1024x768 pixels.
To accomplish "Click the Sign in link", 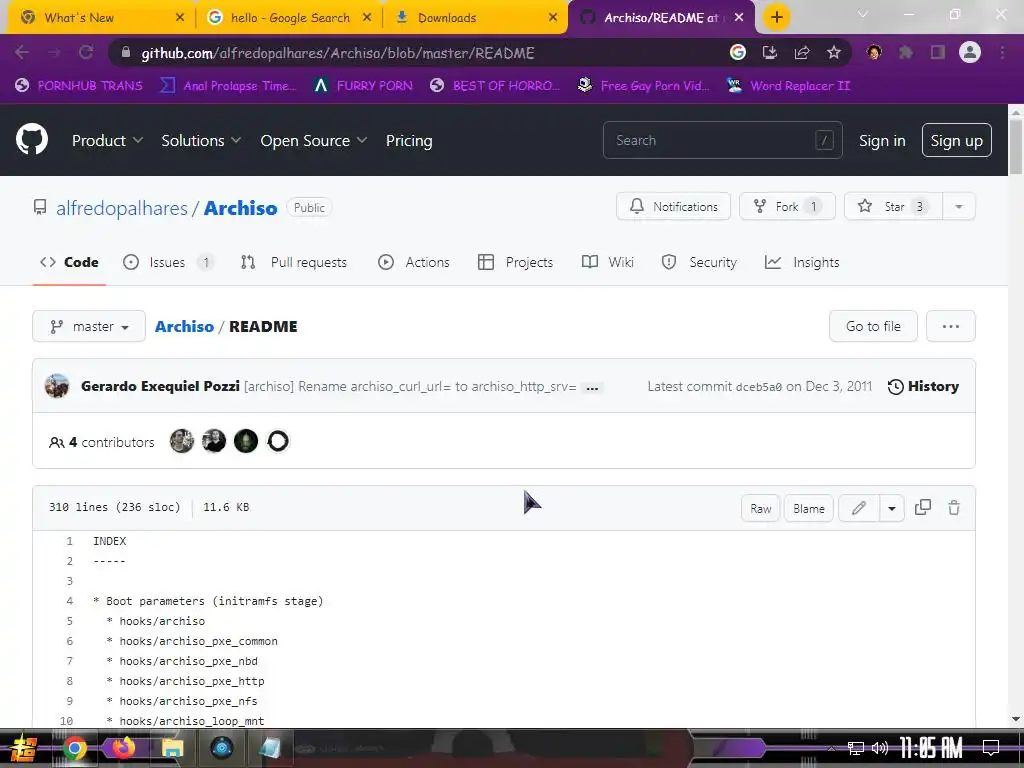I will click(x=882, y=140).
